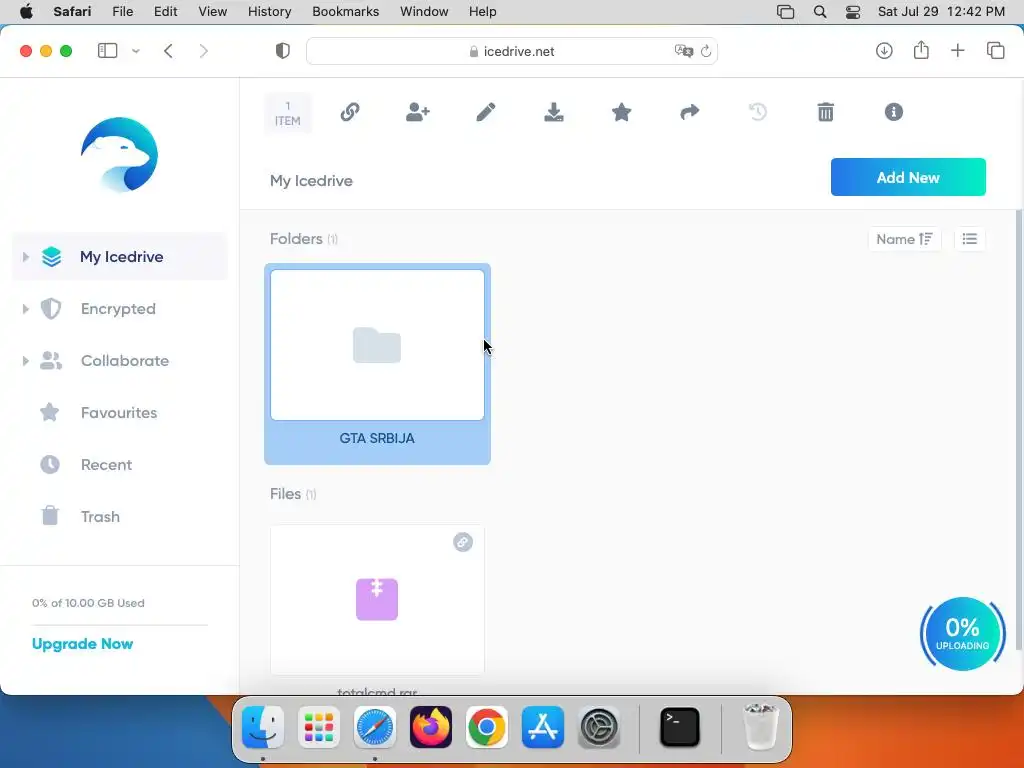Click the Upgrade Now link
The image size is (1024, 768).
click(82, 644)
